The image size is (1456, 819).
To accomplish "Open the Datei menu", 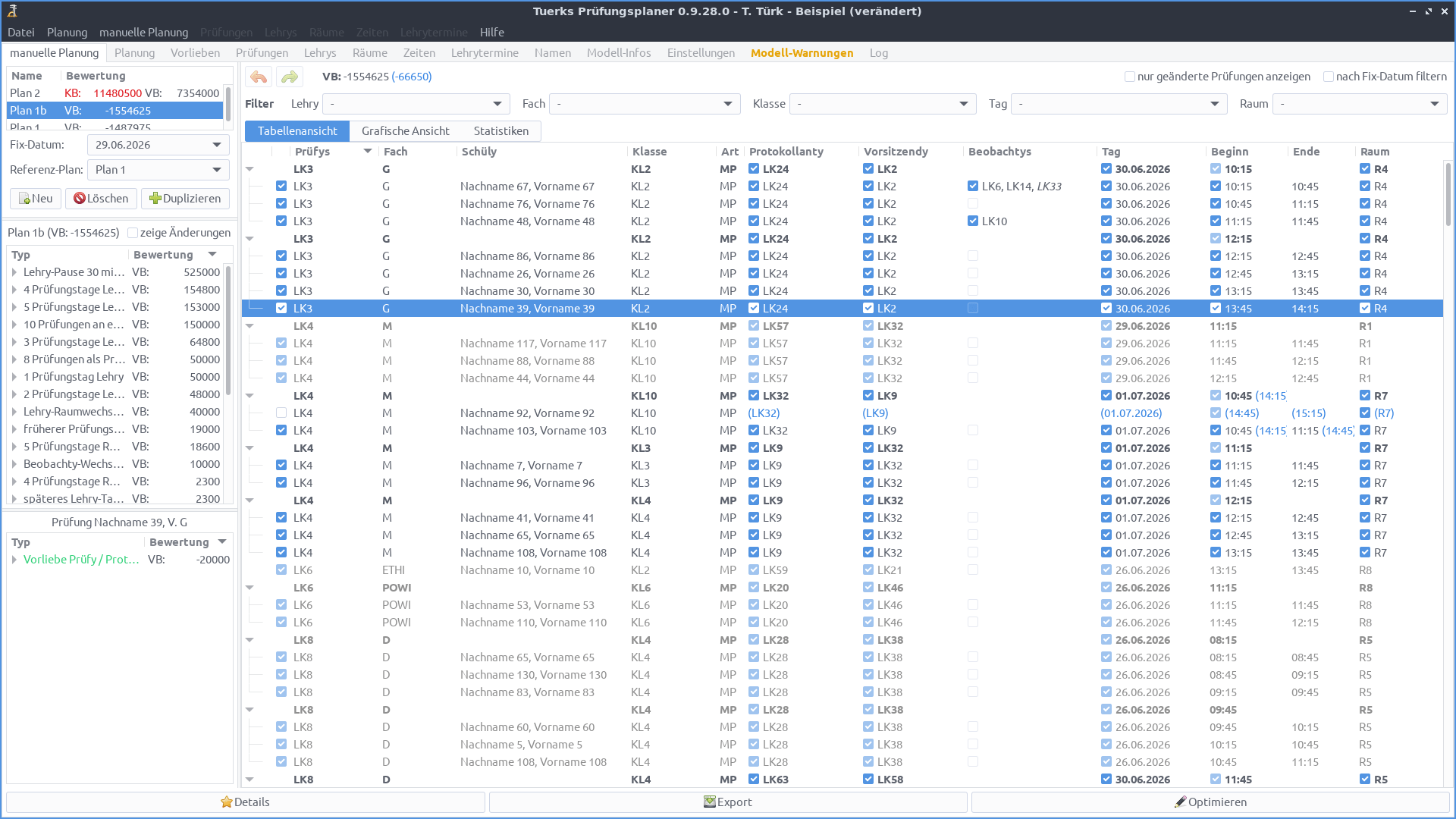I will (x=21, y=33).
